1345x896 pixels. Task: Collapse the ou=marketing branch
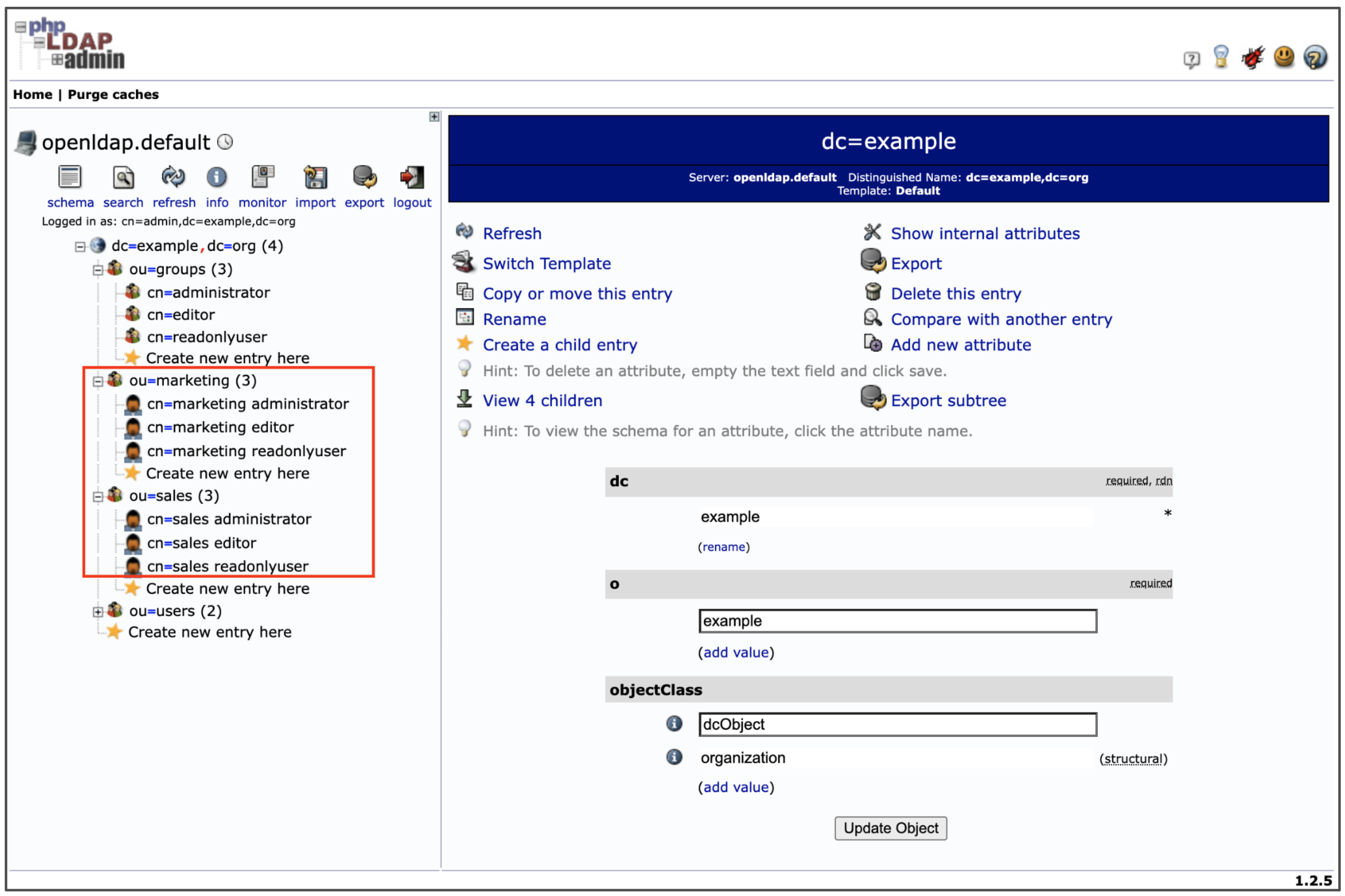(x=98, y=381)
